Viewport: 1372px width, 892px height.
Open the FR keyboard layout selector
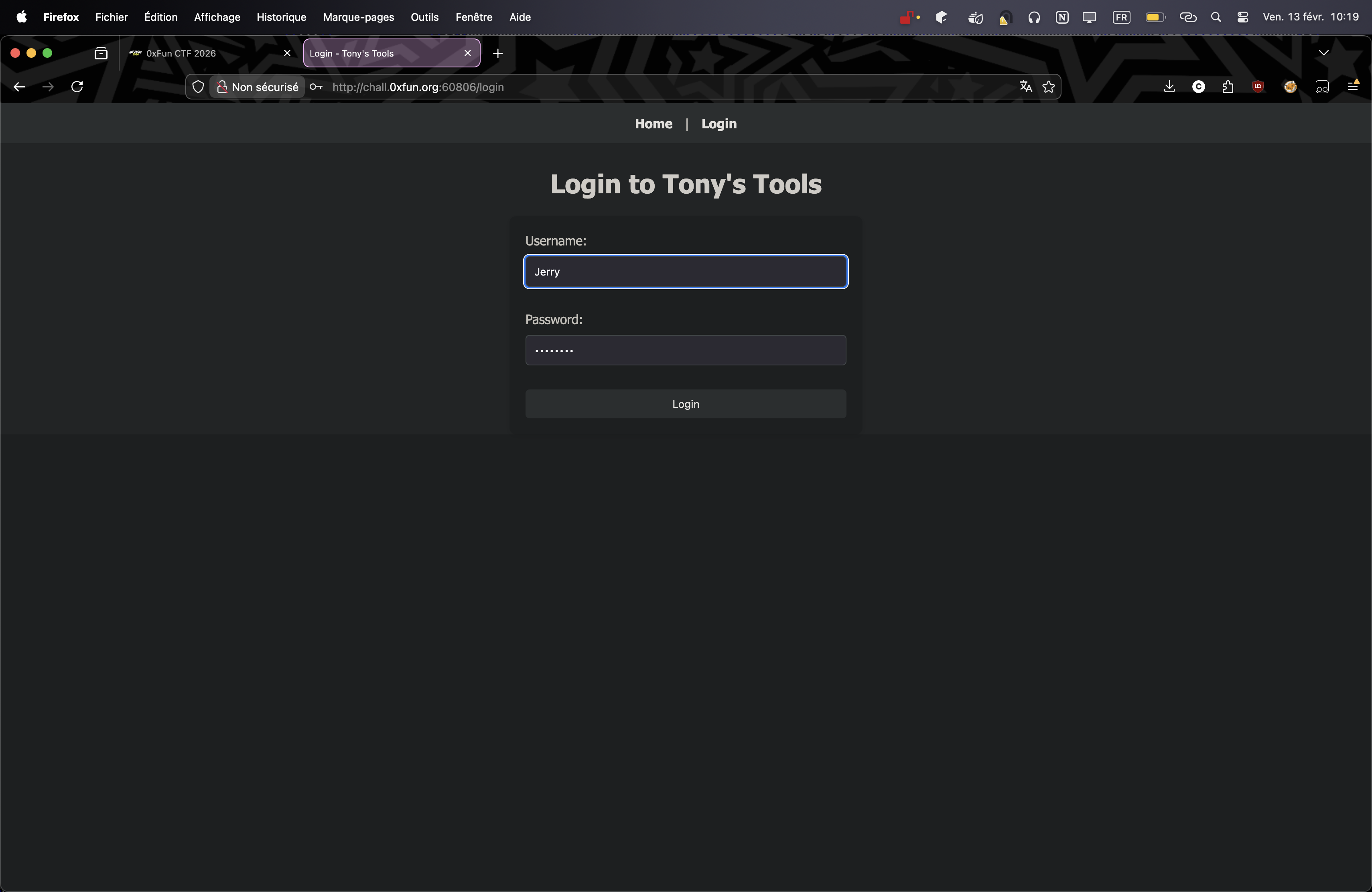click(x=1122, y=17)
